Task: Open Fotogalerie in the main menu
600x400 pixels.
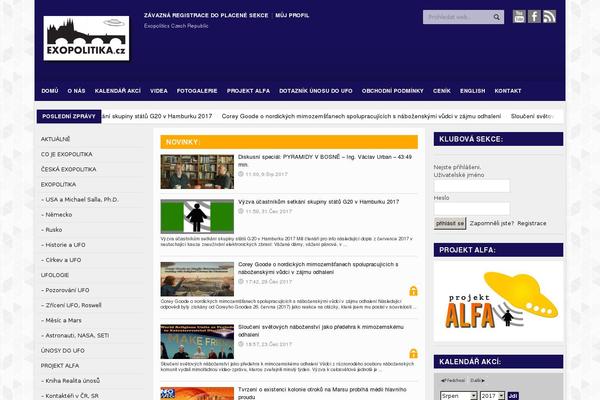Action: [197, 91]
